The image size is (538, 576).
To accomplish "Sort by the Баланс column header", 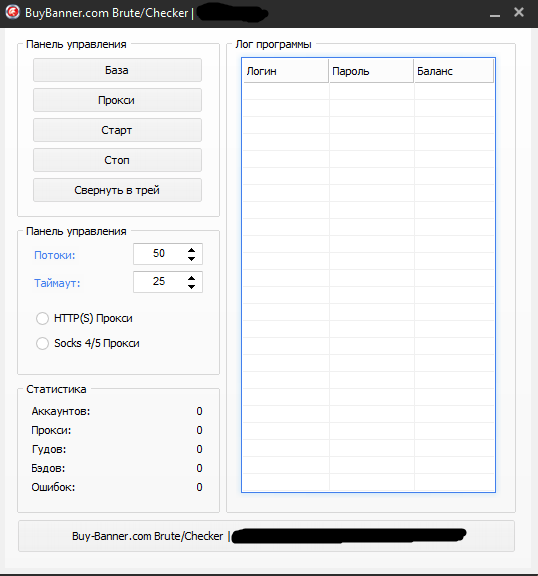I will point(454,71).
